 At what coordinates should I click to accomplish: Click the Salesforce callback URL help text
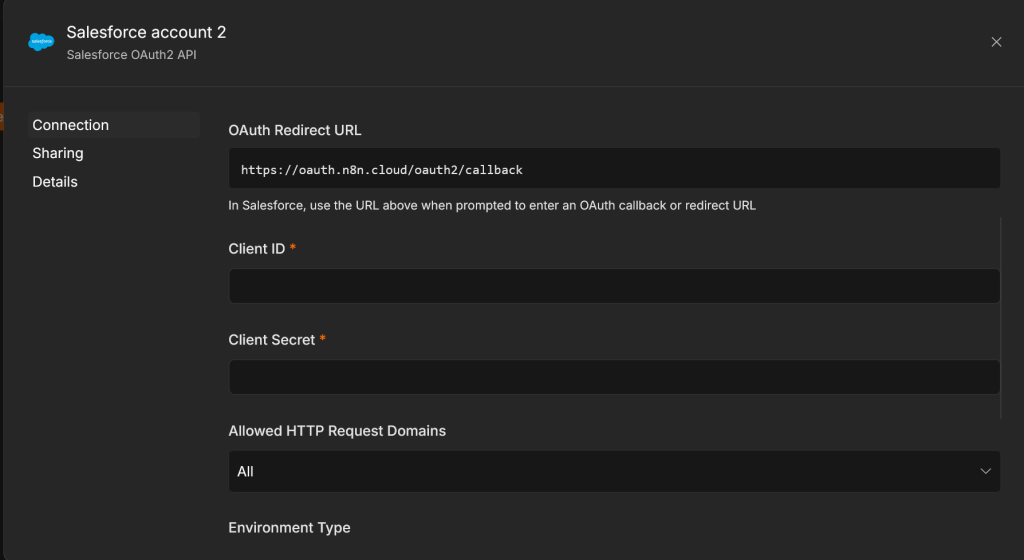[492, 206]
